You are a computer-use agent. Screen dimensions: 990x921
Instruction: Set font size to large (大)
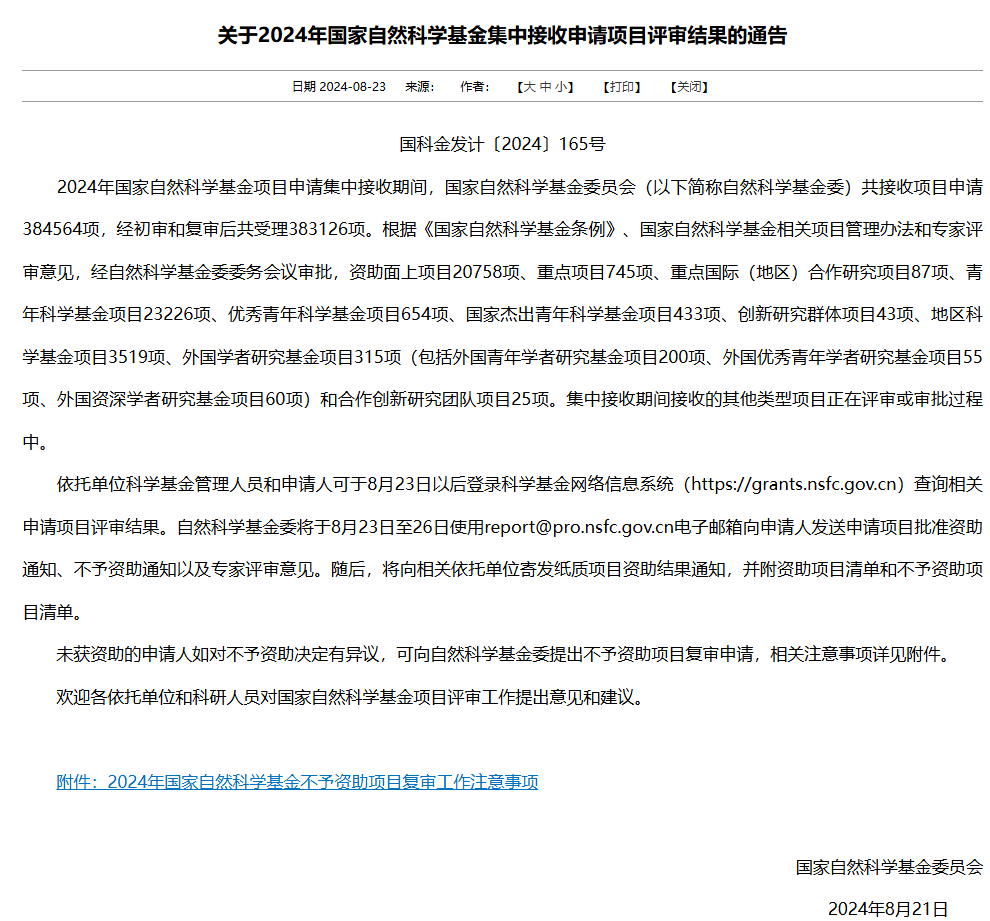[x=530, y=87]
